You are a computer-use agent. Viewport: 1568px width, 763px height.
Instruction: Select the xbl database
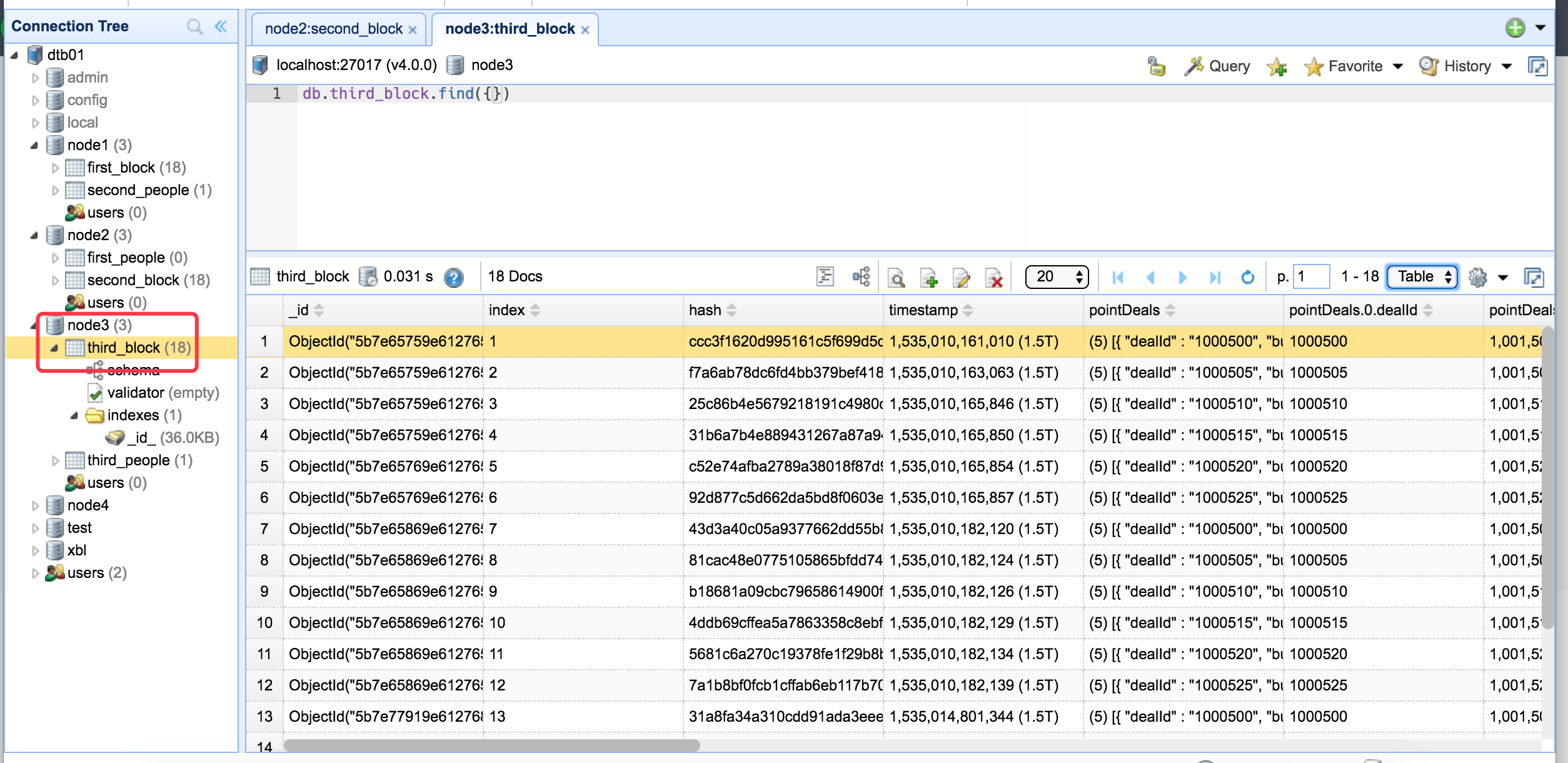76,550
